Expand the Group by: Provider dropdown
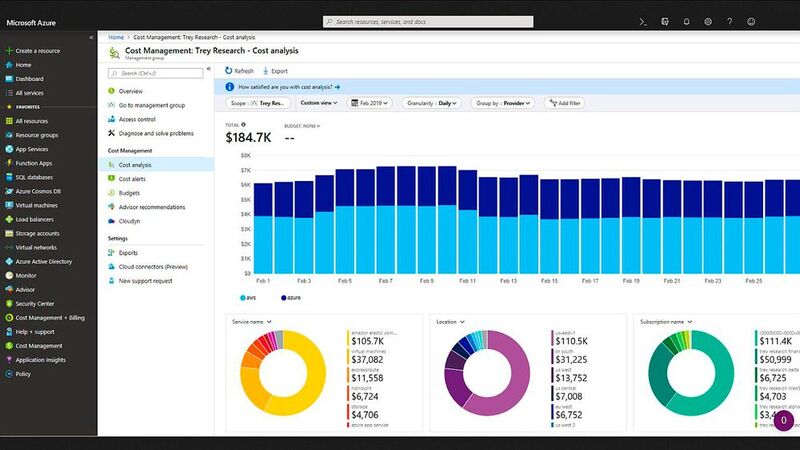The image size is (800, 450). pyautogui.click(x=504, y=103)
